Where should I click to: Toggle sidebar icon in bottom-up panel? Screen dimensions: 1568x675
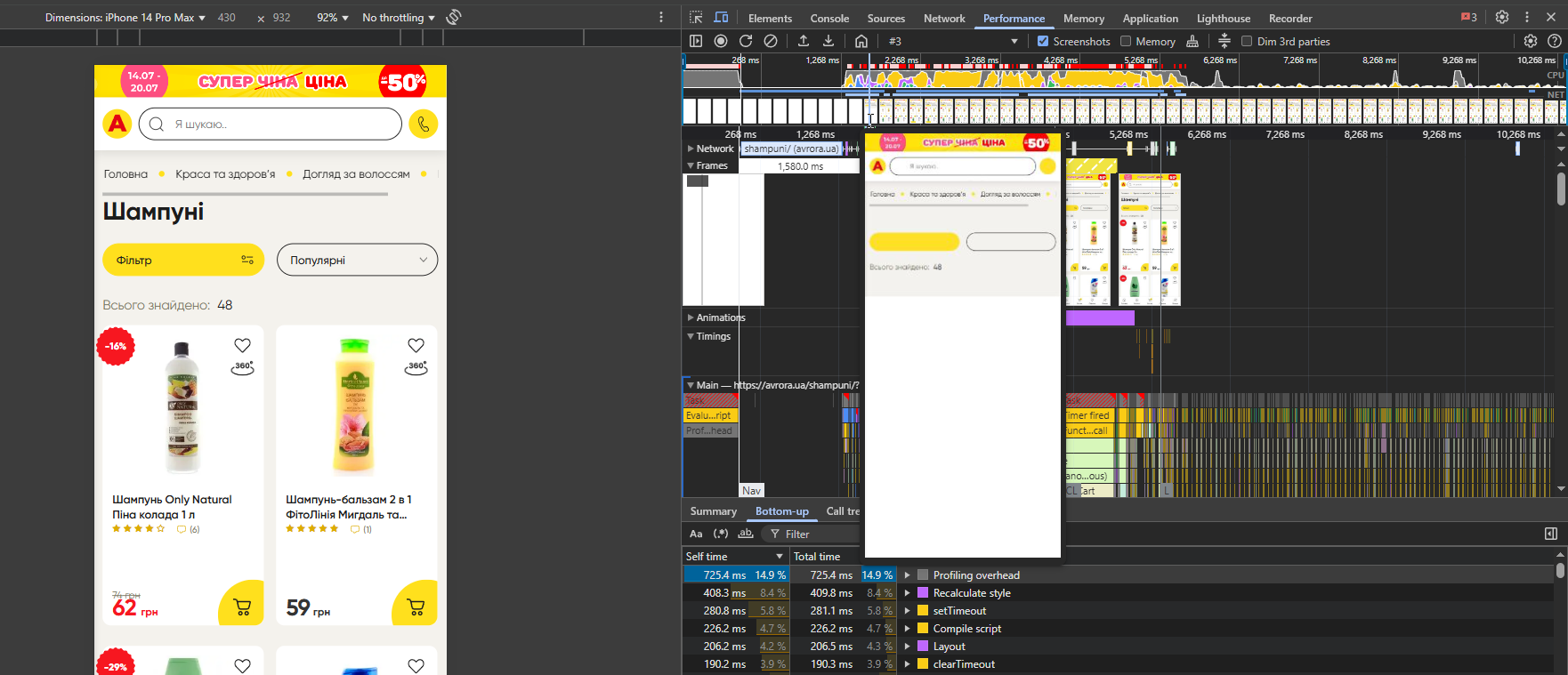[1551, 534]
